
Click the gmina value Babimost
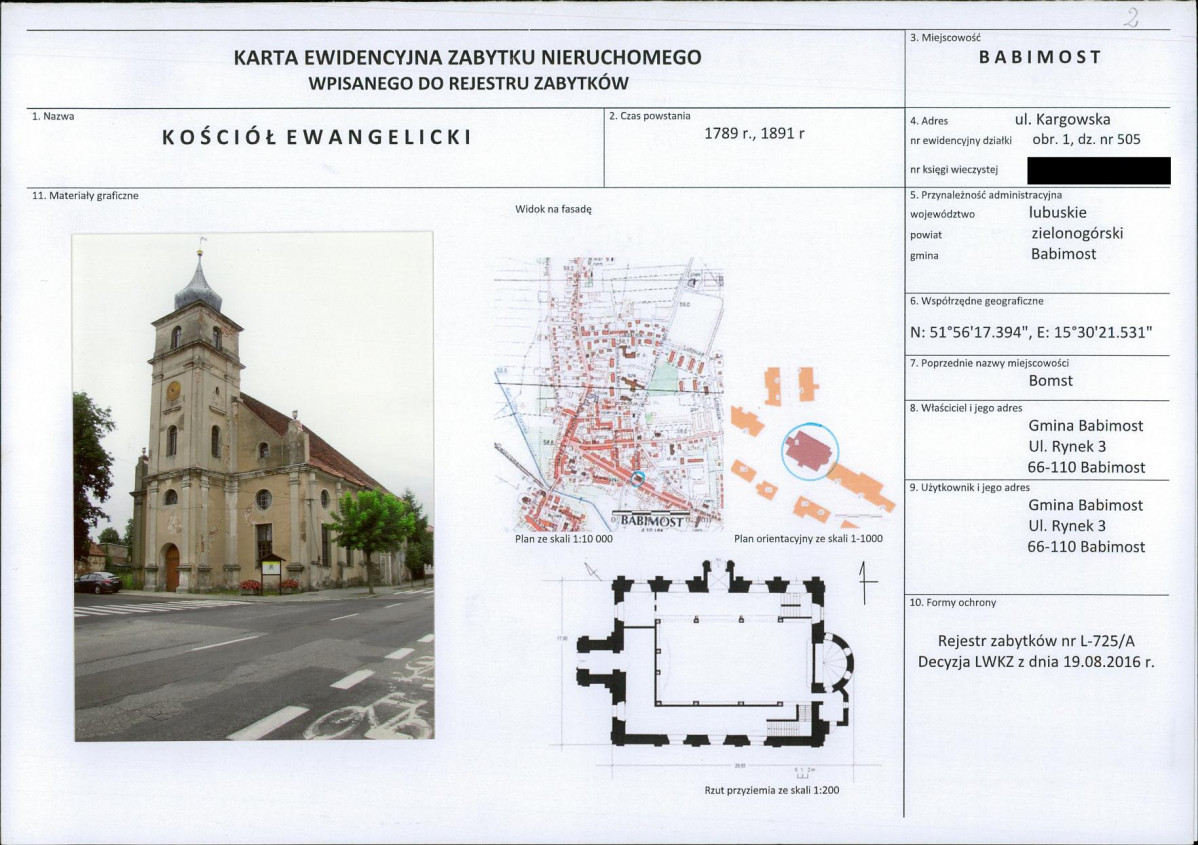pos(1064,254)
